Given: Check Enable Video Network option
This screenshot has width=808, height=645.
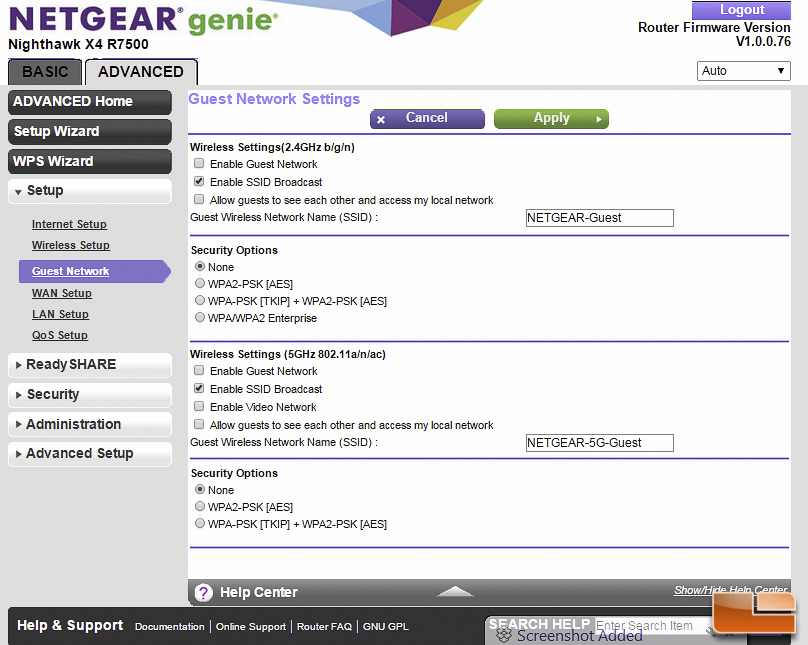Looking at the screenshot, I should (x=199, y=406).
